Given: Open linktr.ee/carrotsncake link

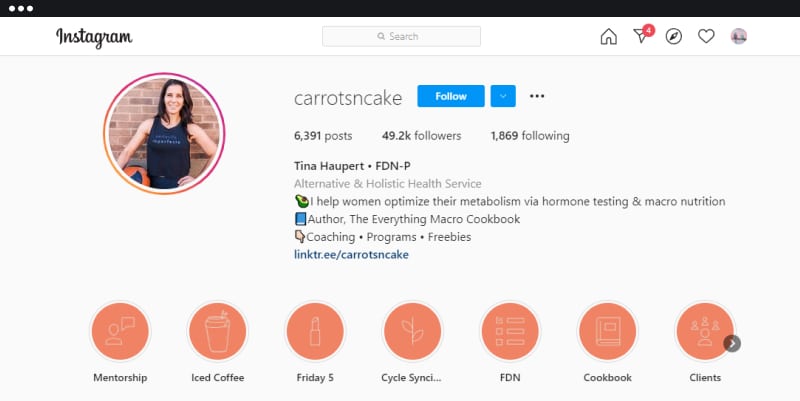Looking at the screenshot, I should 351,254.
